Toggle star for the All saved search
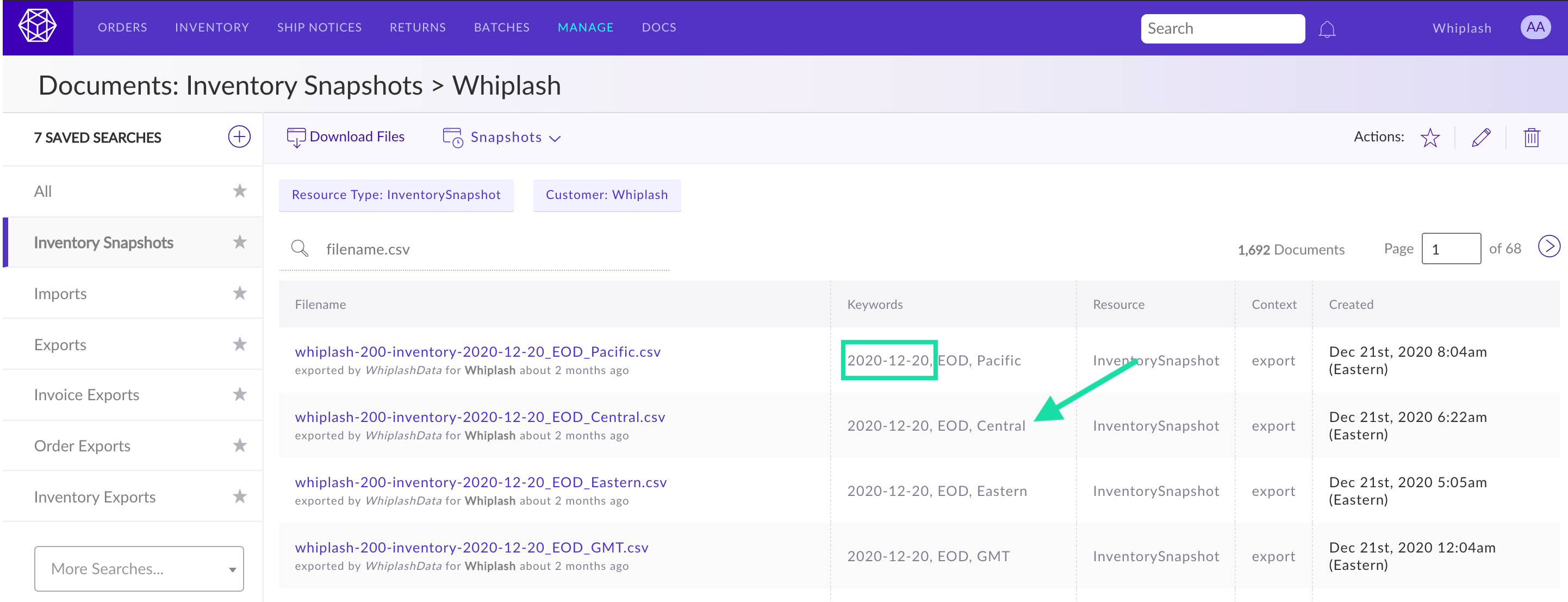1568x602 pixels. coord(240,191)
